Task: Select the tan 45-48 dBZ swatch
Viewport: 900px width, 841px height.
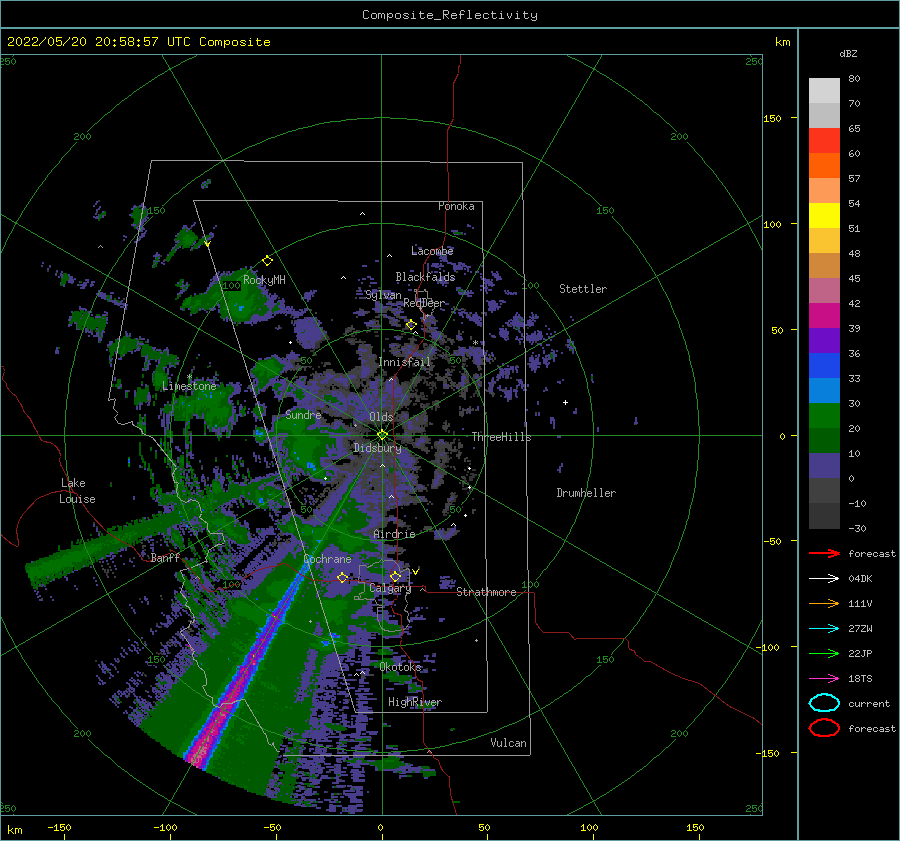Action: [x=824, y=266]
